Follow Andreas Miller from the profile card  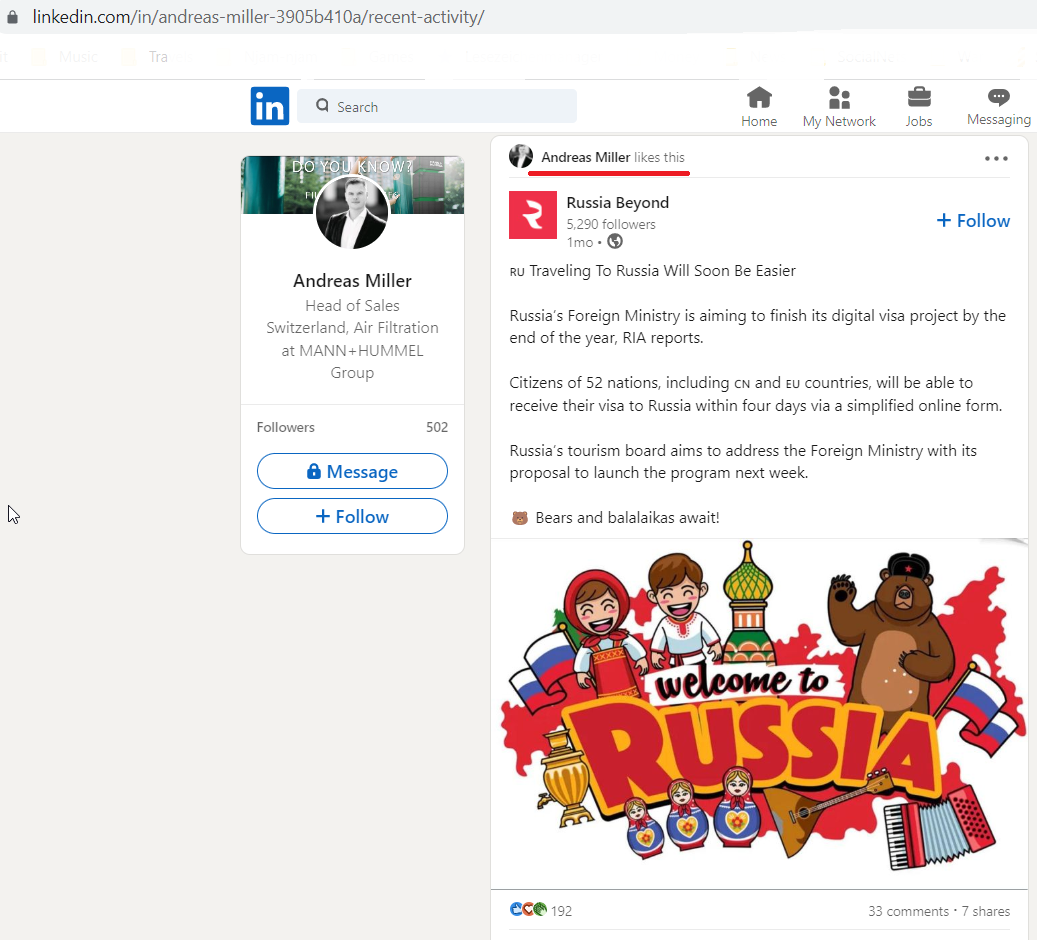[353, 516]
